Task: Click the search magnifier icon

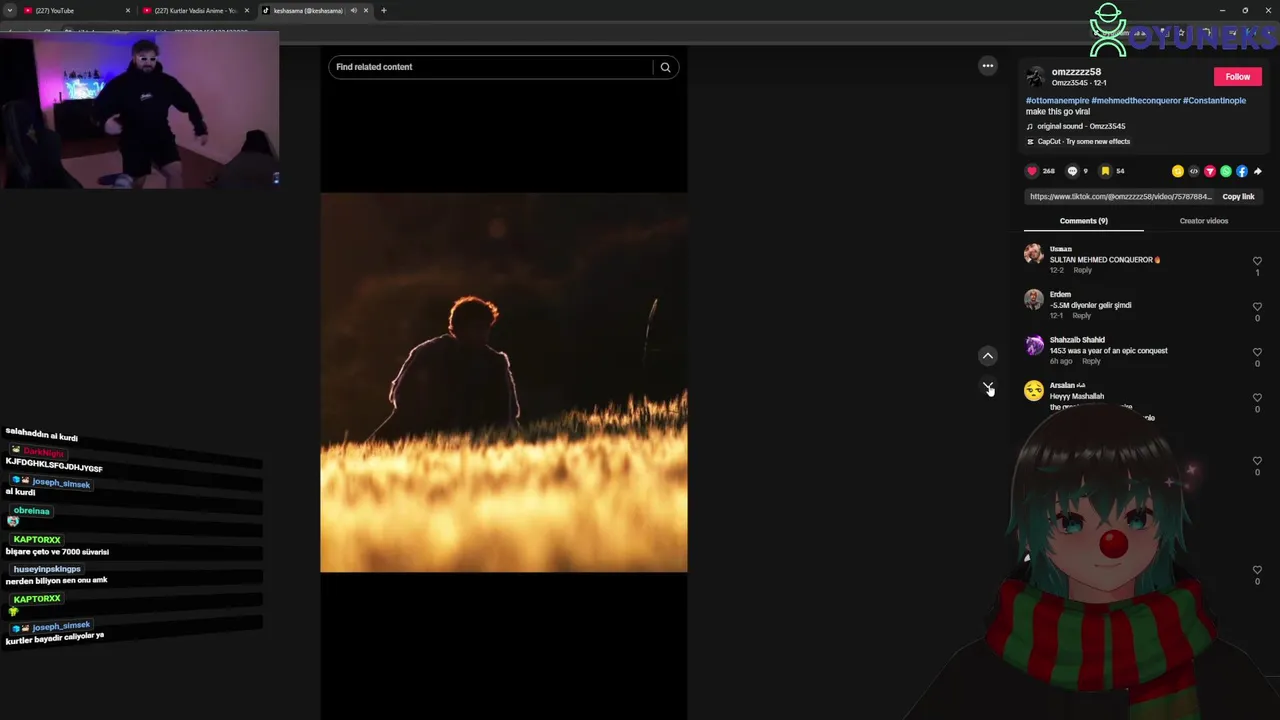Action: (x=665, y=67)
